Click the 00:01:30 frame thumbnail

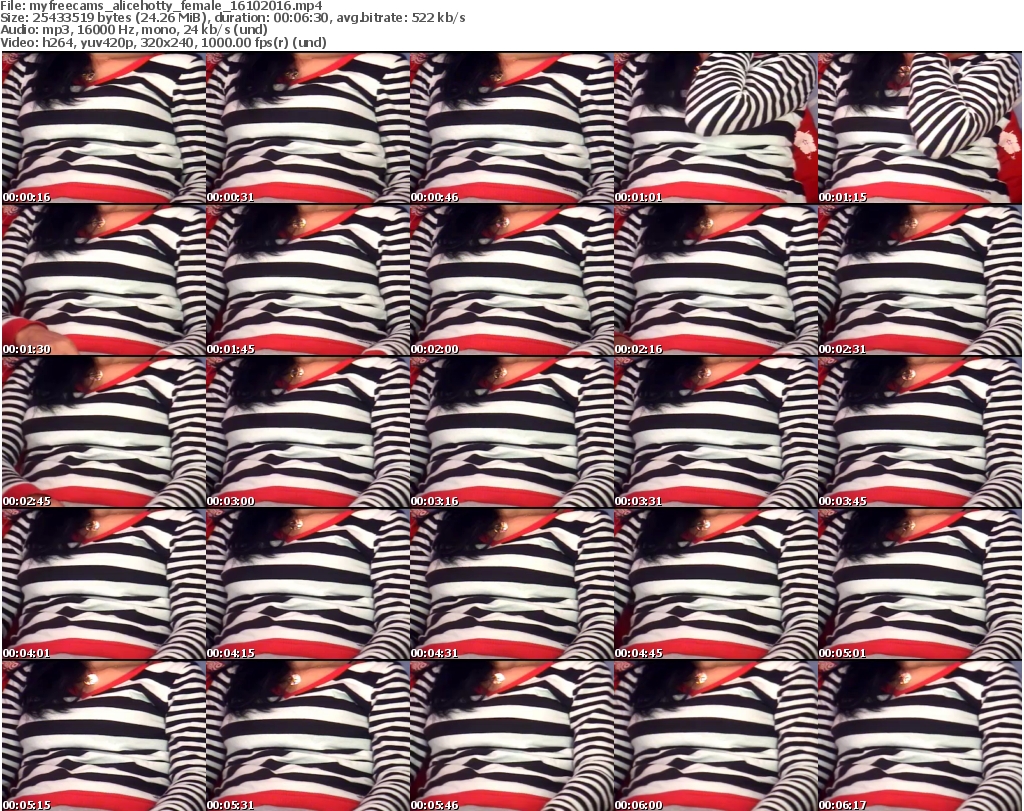coord(103,280)
